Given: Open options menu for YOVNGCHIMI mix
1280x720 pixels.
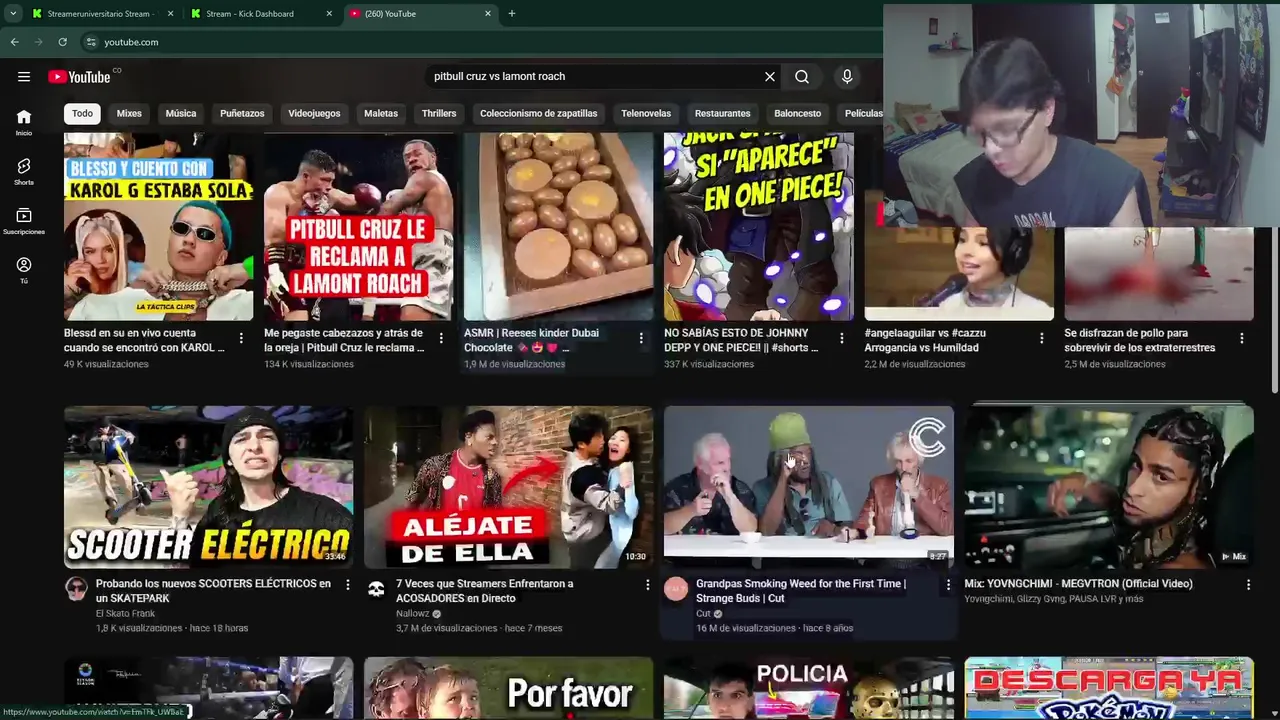Looking at the screenshot, I should tap(1248, 584).
